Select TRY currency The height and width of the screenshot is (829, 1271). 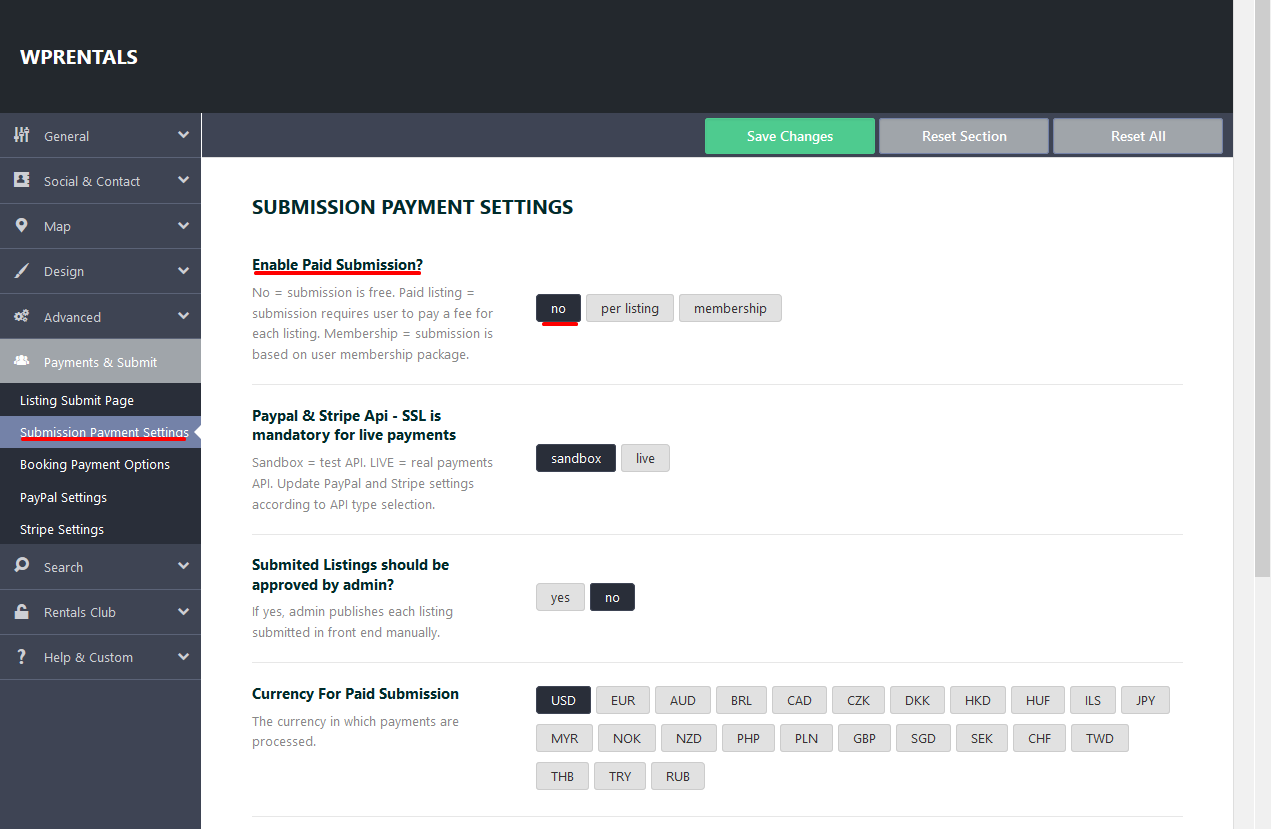(620, 776)
